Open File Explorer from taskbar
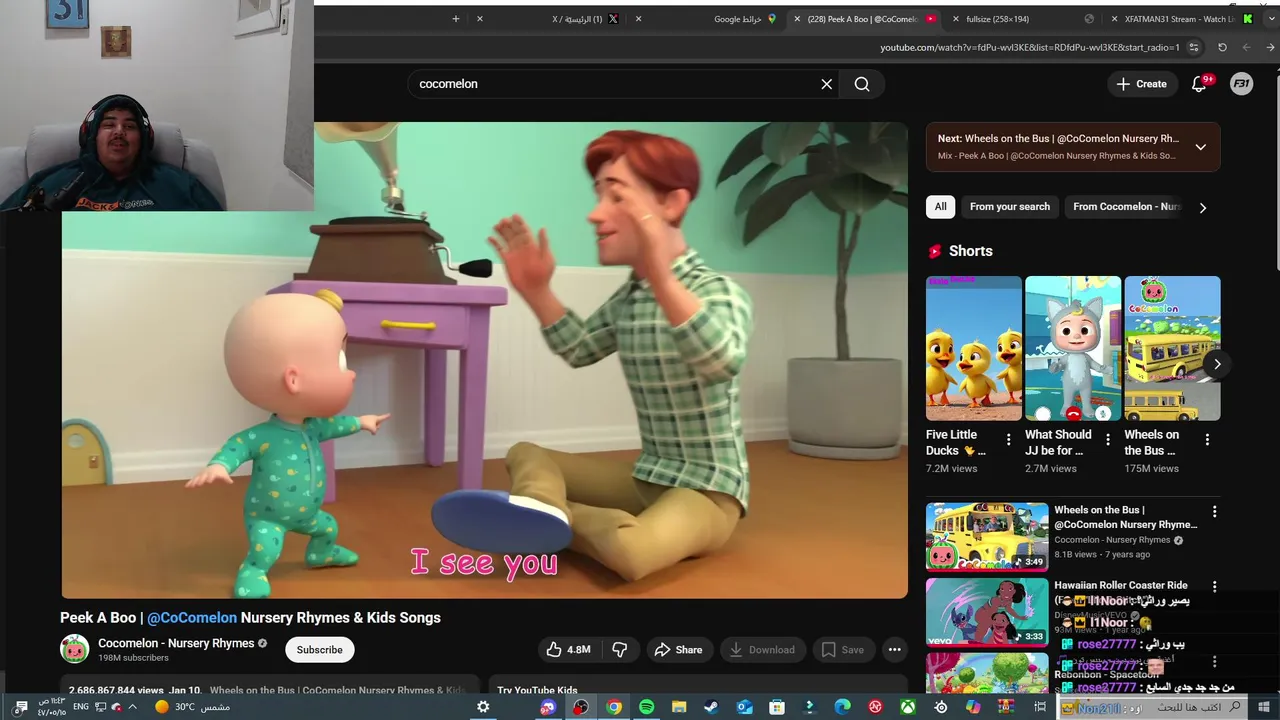This screenshot has height=720, width=1280. pos(679,707)
